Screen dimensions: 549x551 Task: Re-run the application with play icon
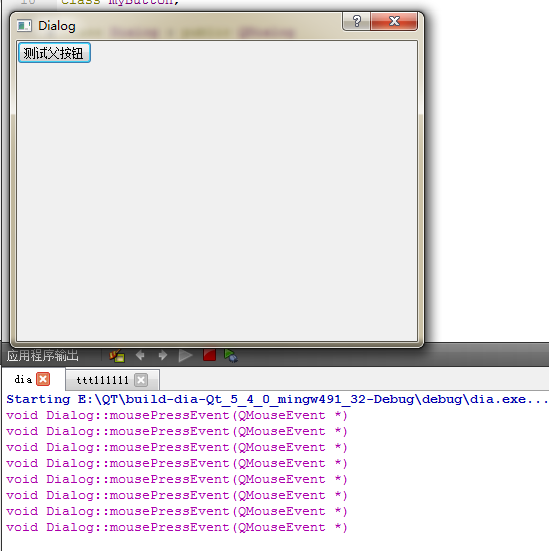click(185, 356)
